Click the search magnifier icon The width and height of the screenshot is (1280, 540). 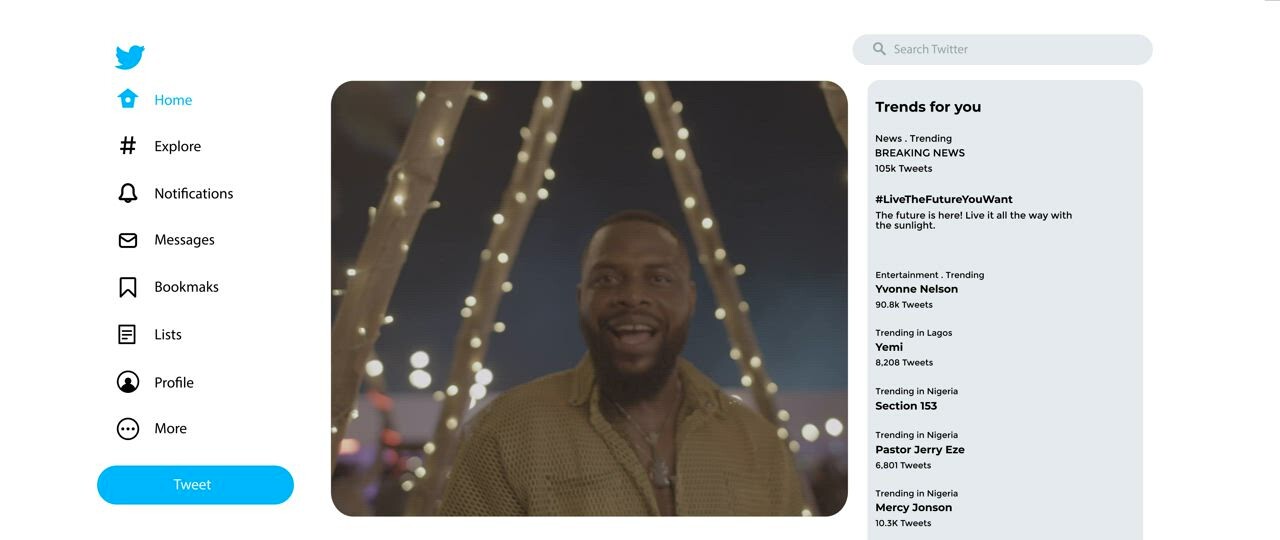tap(879, 49)
